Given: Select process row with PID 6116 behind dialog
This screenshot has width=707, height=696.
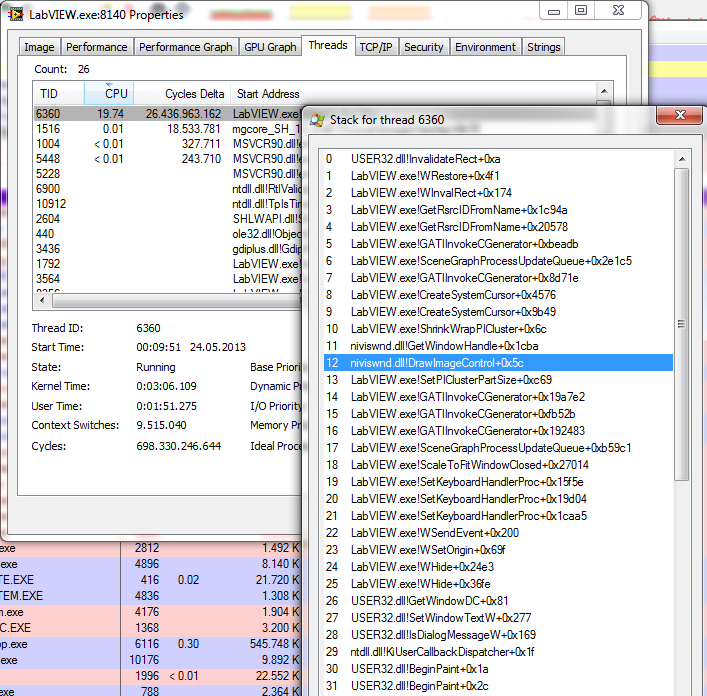Looking at the screenshot, I should click(151, 644).
